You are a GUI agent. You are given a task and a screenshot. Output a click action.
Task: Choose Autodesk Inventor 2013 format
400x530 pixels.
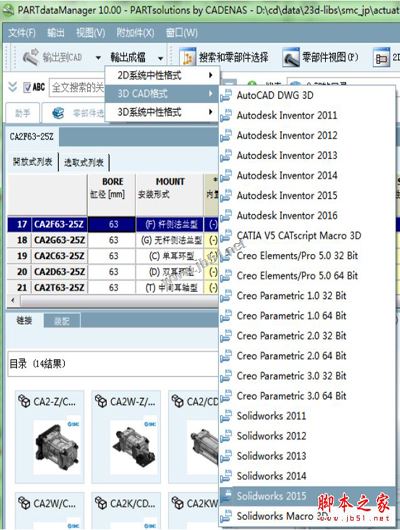coord(307,155)
